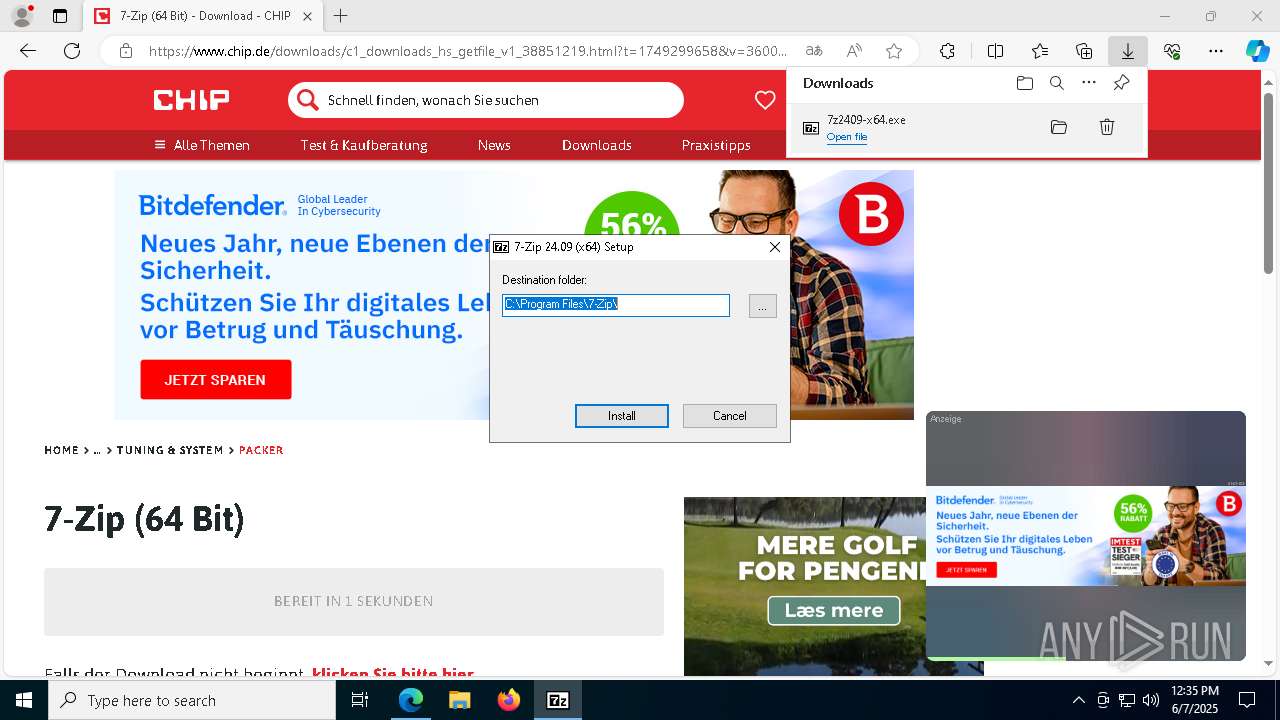Open News menu item

494,145
